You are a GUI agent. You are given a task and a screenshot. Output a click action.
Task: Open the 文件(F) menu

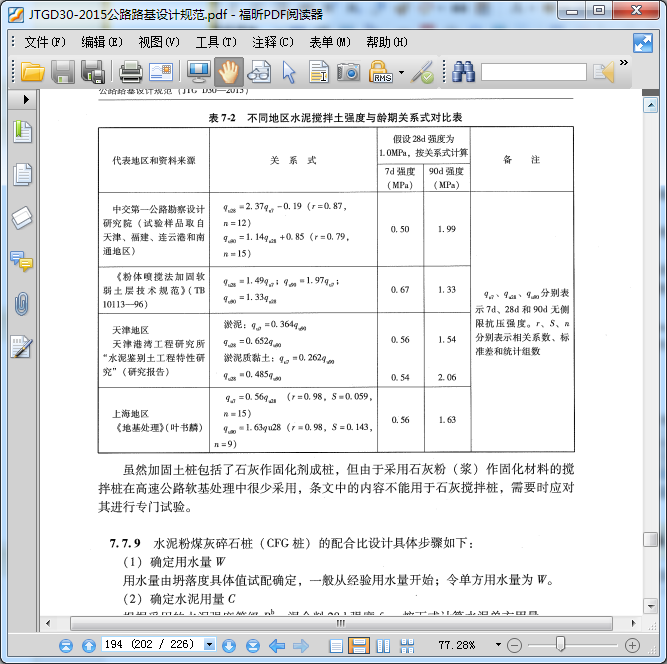(45, 42)
